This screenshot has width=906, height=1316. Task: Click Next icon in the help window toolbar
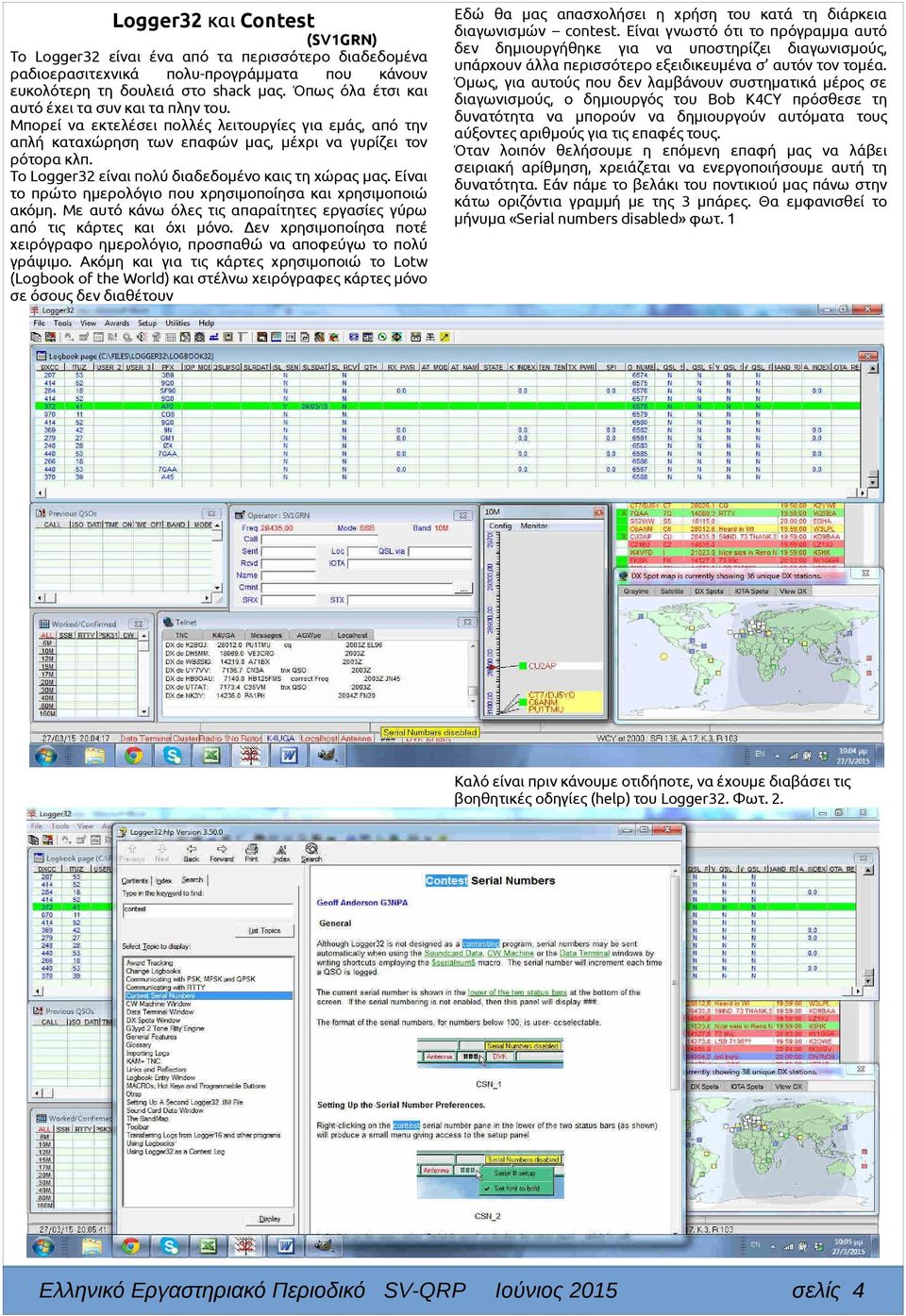(x=162, y=851)
